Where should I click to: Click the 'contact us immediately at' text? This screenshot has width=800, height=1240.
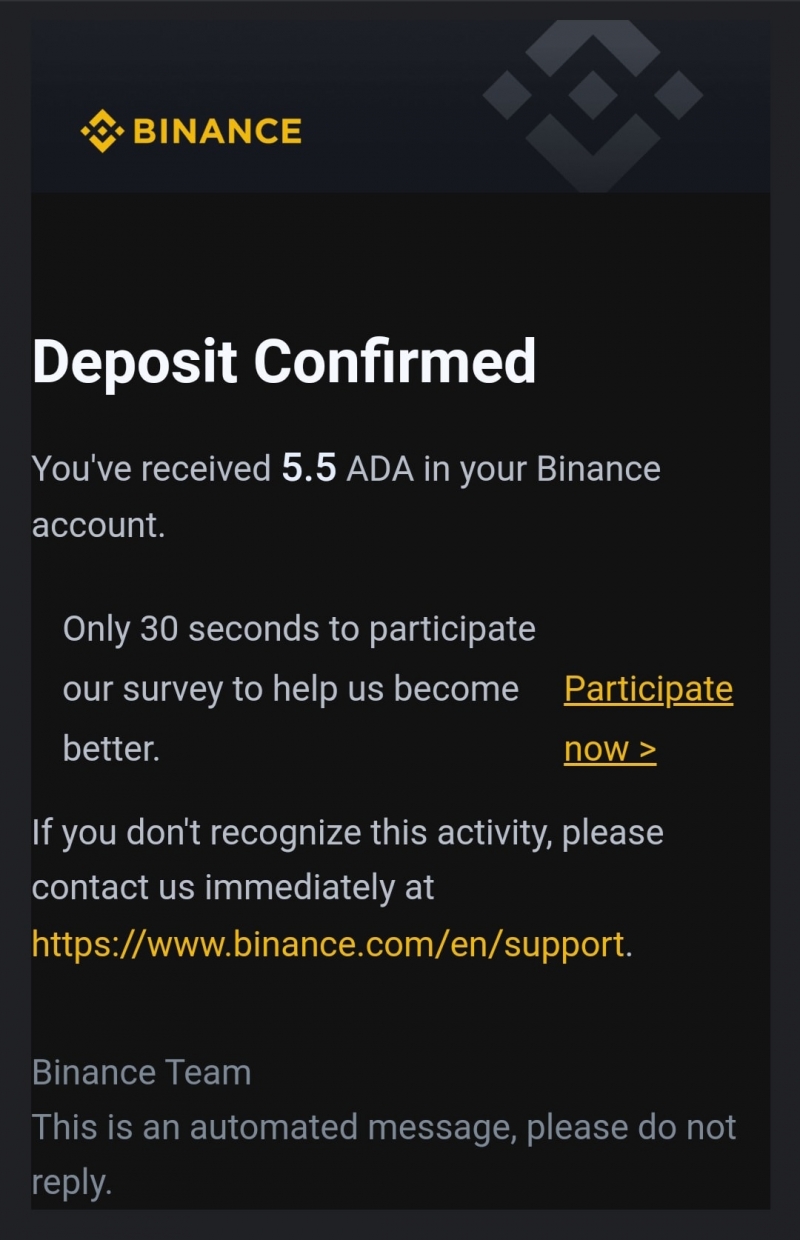coord(233,887)
